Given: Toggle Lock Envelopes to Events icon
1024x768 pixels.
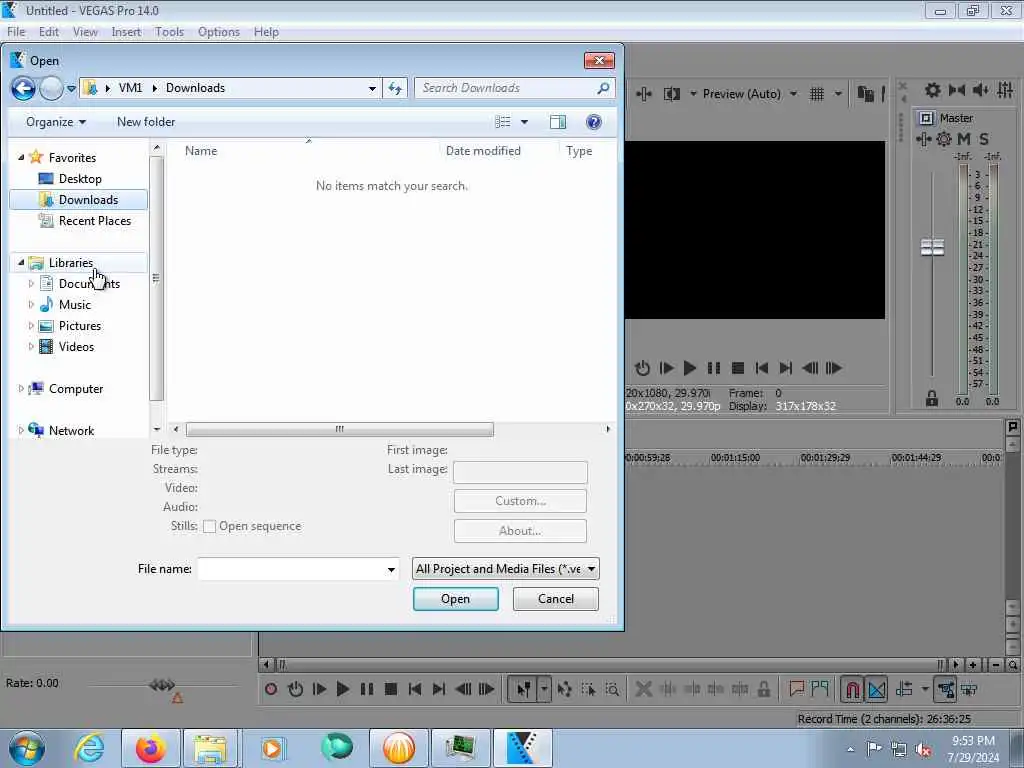Looking at the screenshot, I should pyautogui.click(x=946, y=689).
